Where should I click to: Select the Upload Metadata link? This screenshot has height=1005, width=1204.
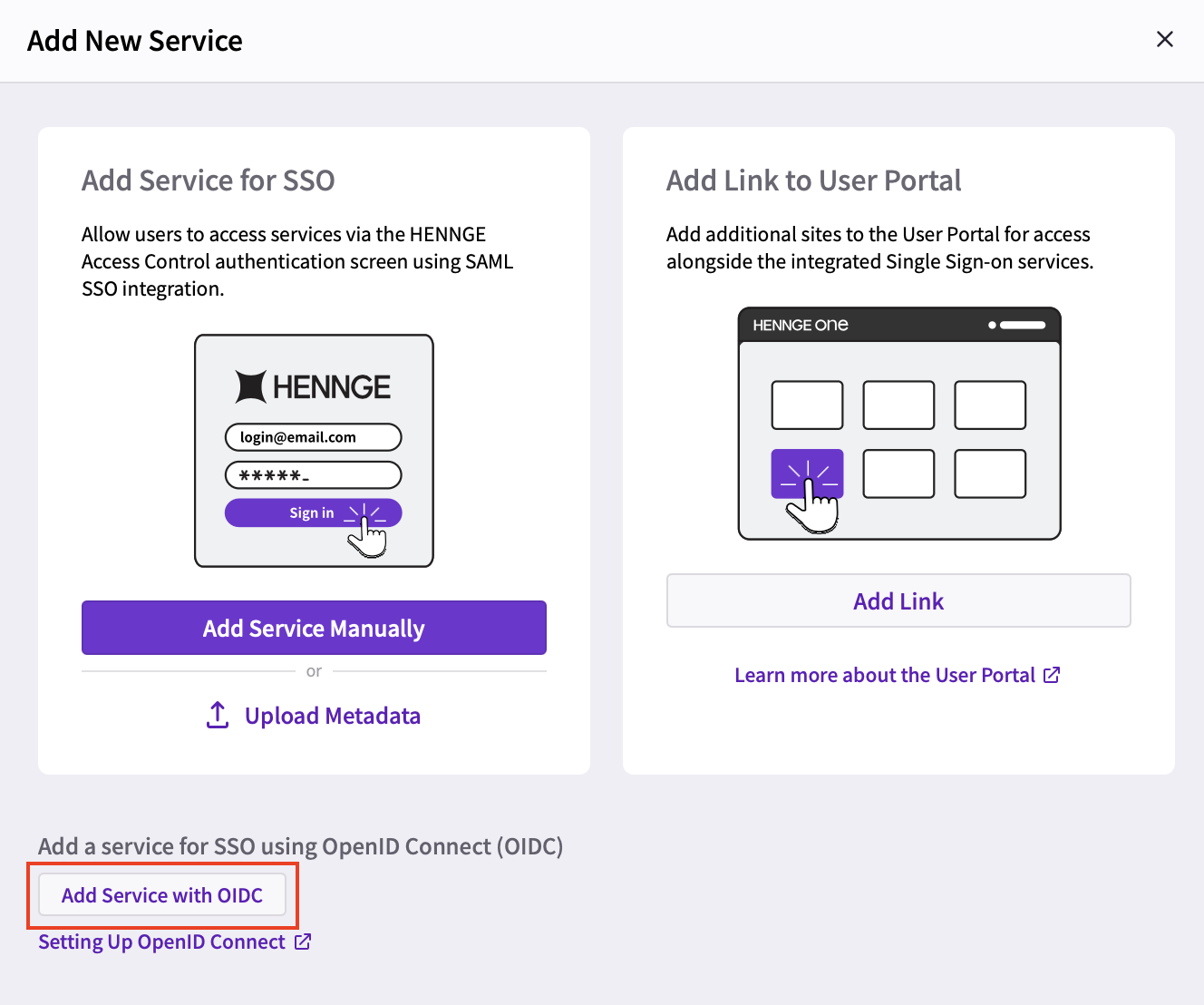pos(314,716)
